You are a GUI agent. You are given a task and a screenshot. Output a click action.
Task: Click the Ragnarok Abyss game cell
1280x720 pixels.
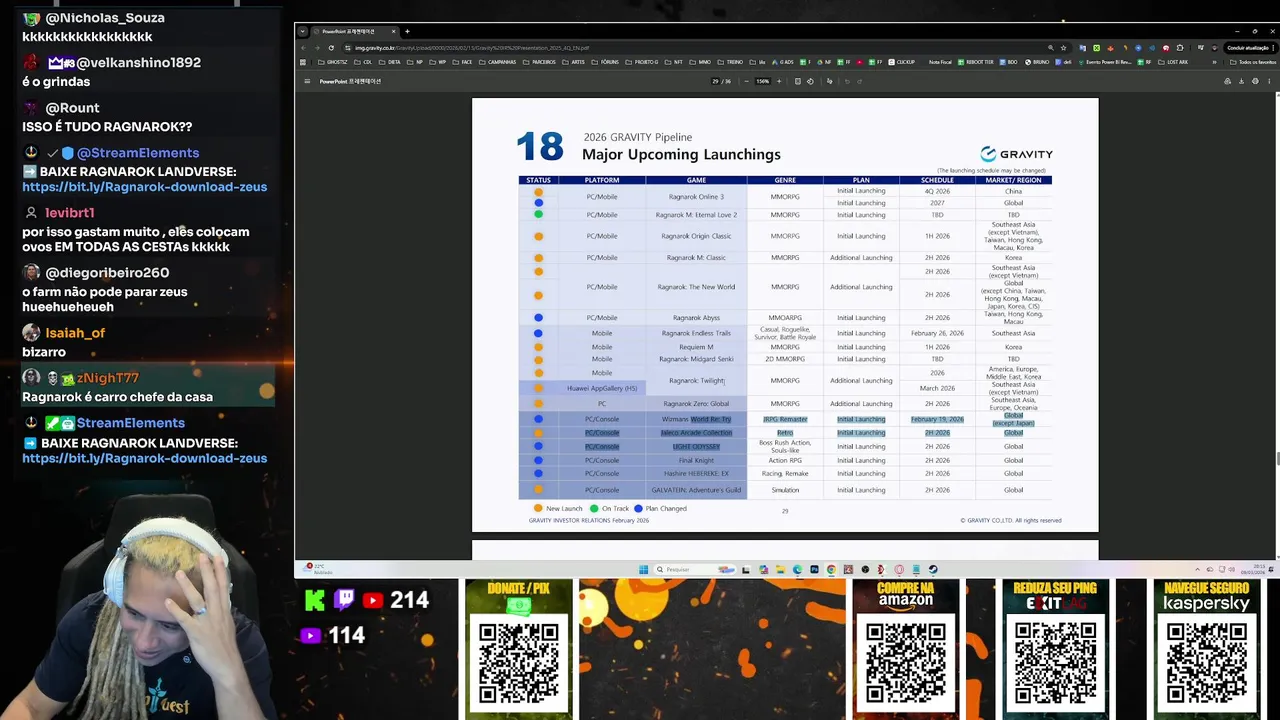696,318
